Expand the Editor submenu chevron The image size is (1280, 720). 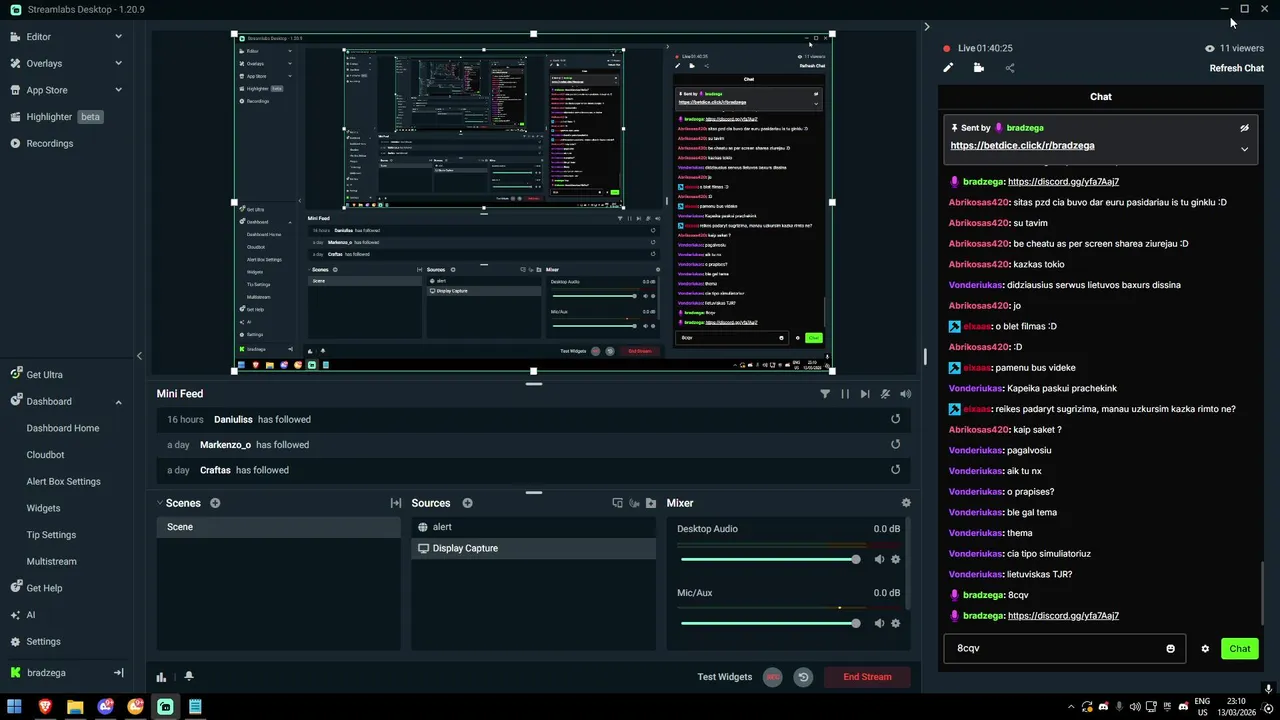pos(118,37)
